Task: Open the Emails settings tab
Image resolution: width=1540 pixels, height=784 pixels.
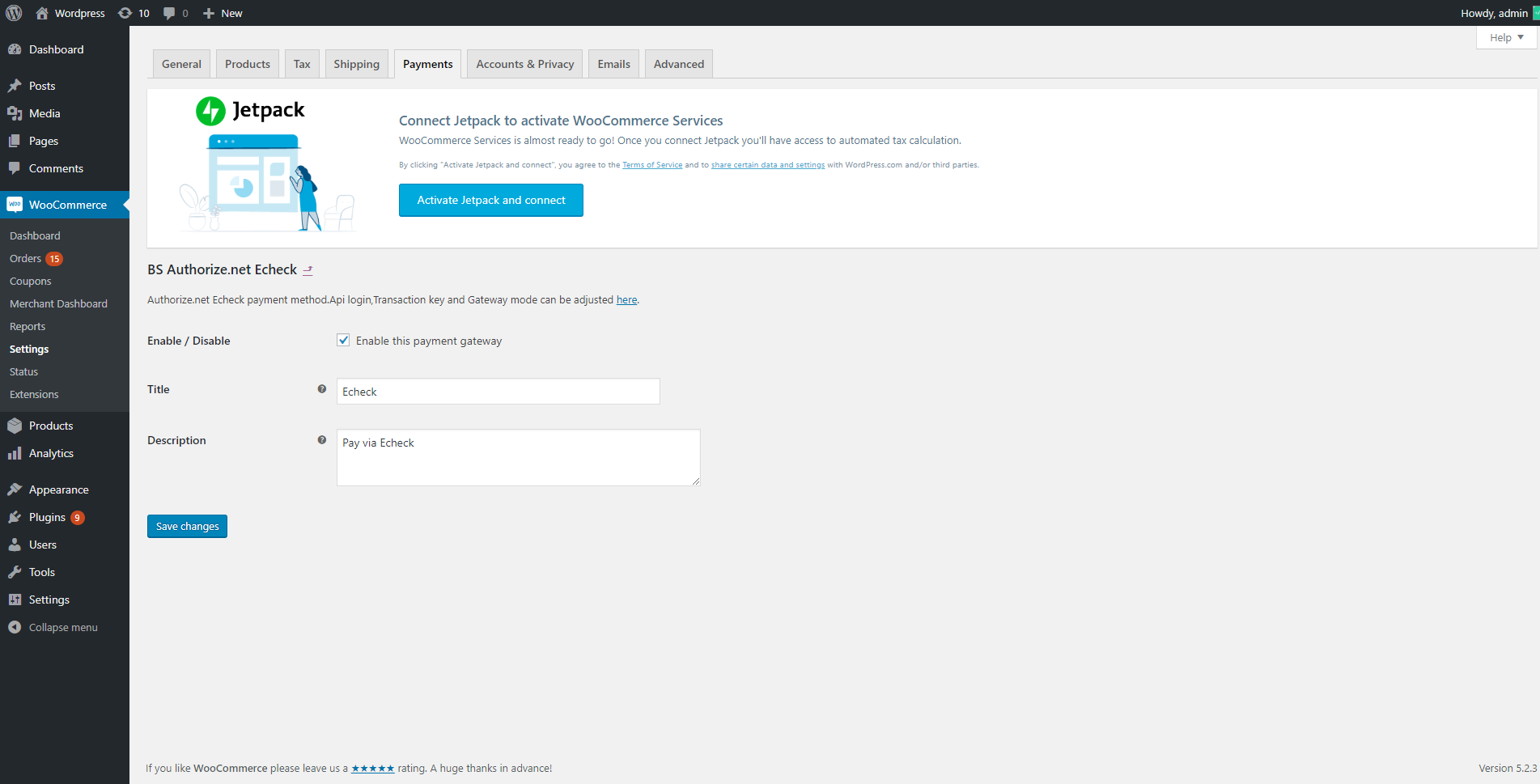Action: tap(613, 64)
